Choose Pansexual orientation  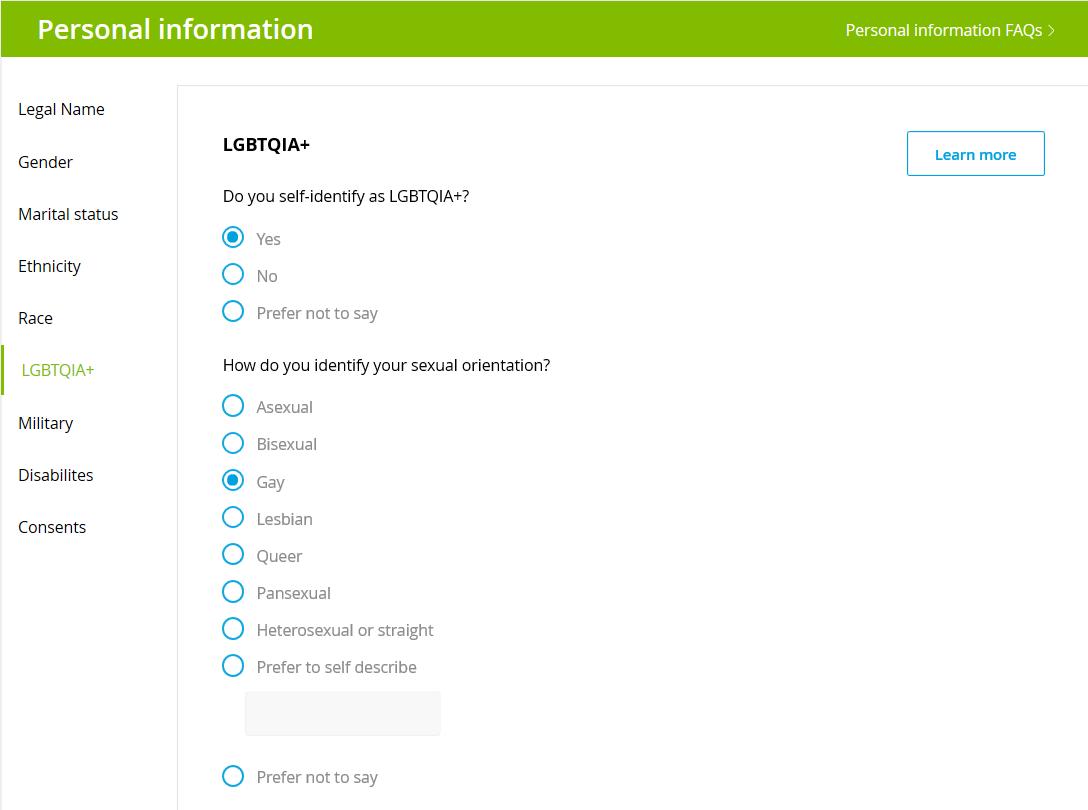[x=233, y=592]
